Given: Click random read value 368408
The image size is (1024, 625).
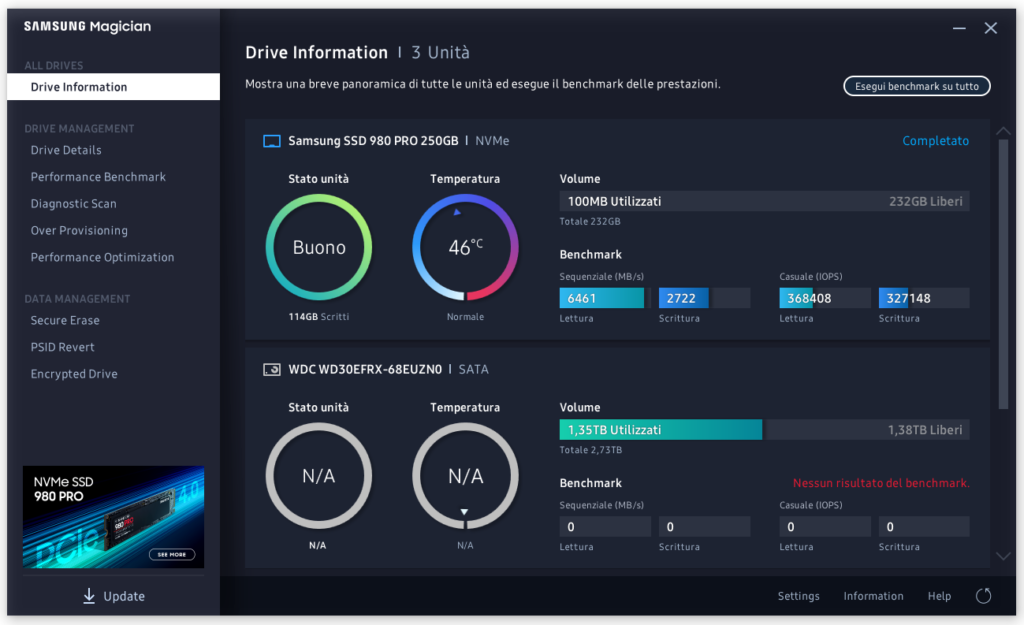Looking at the screenshot, I should [825, 298].
